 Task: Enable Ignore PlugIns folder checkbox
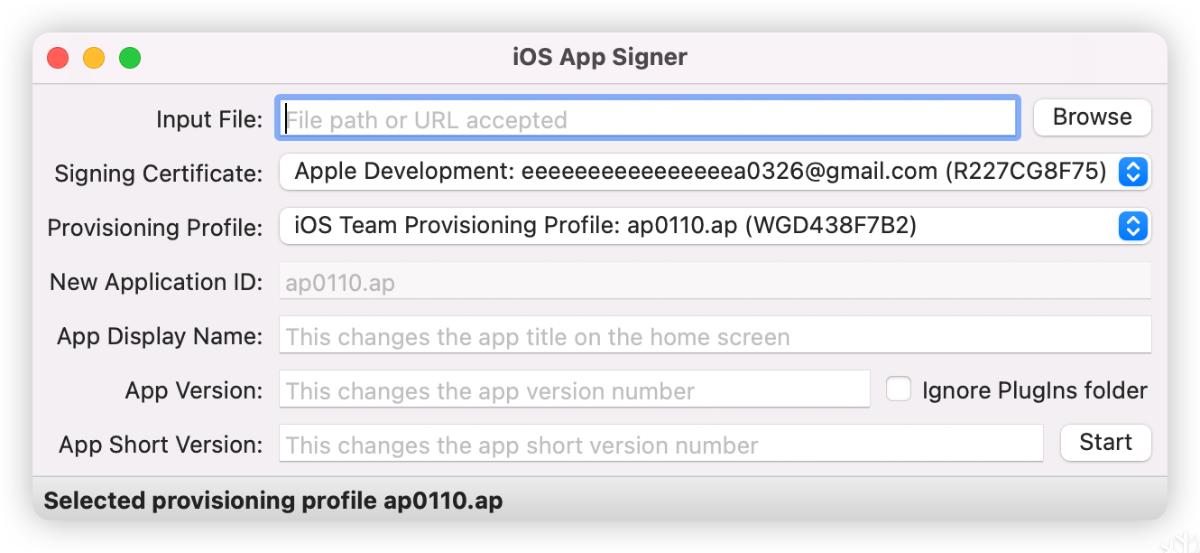click(899, 389)
